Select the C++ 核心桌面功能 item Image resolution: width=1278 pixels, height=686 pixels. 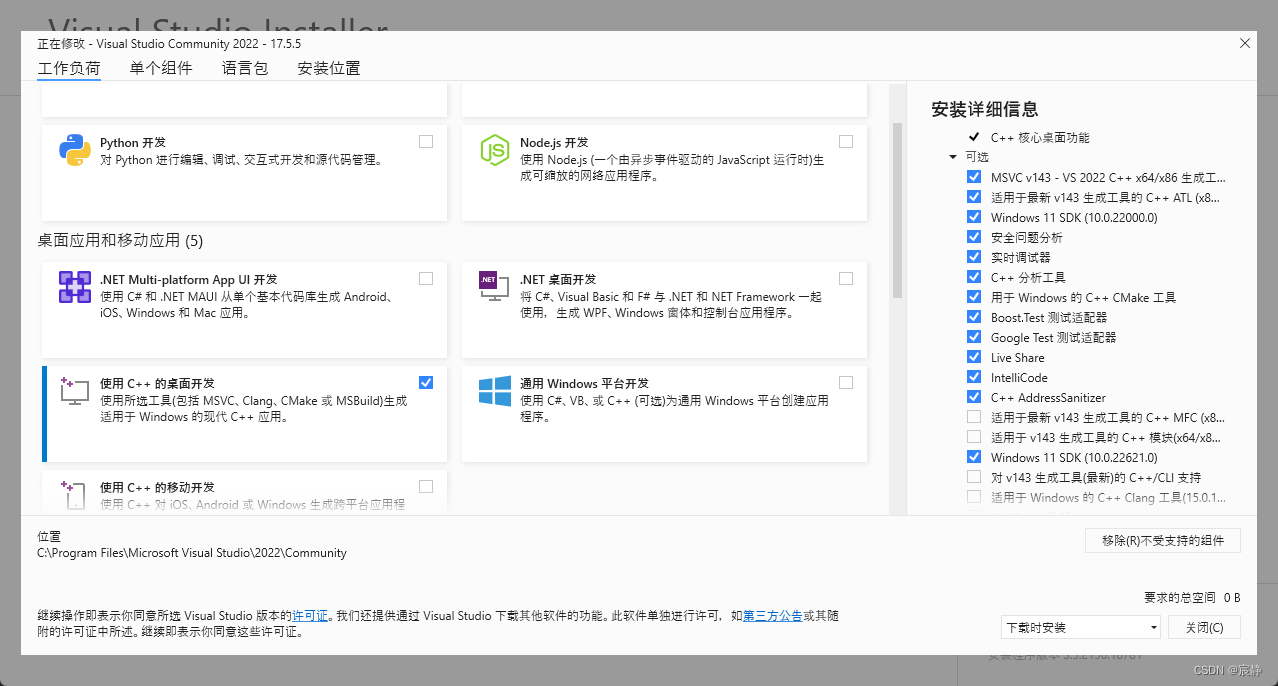[x=1040, y=137]
